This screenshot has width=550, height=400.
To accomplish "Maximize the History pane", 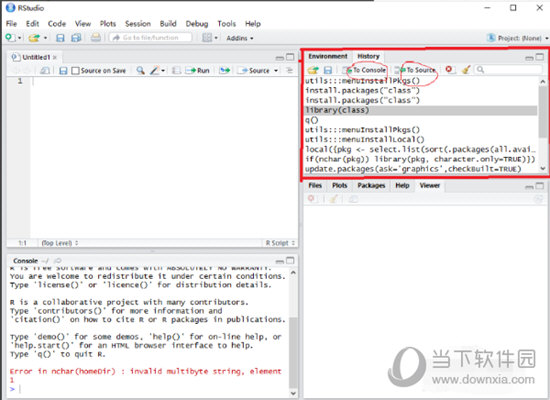I will [x=540, y=57].
